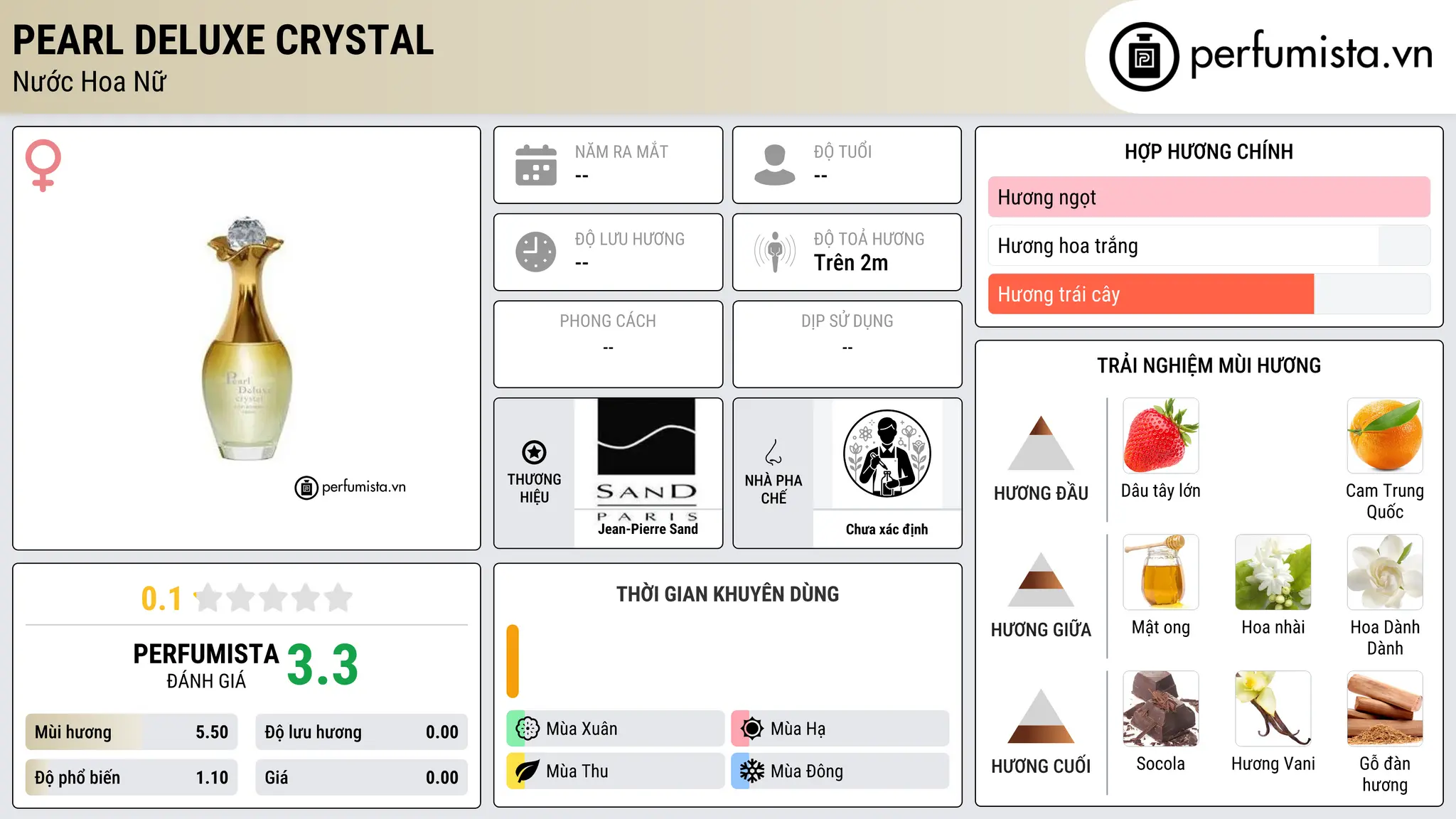Click the Độ phổ biến 1.10 score box
The image size is (1456, 819).
tap(132, 778)
